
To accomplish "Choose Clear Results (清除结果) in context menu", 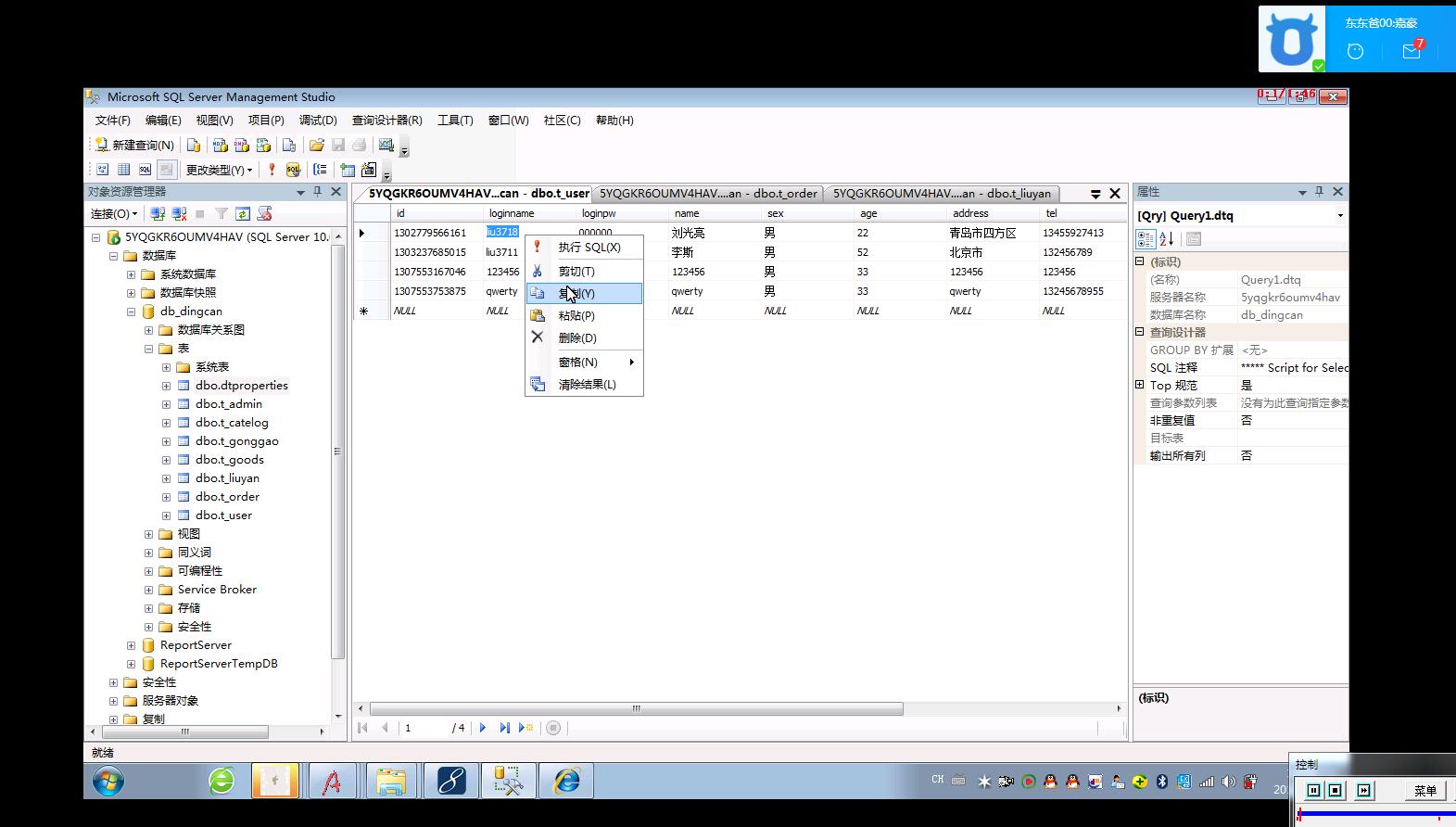I will [584, 384].
